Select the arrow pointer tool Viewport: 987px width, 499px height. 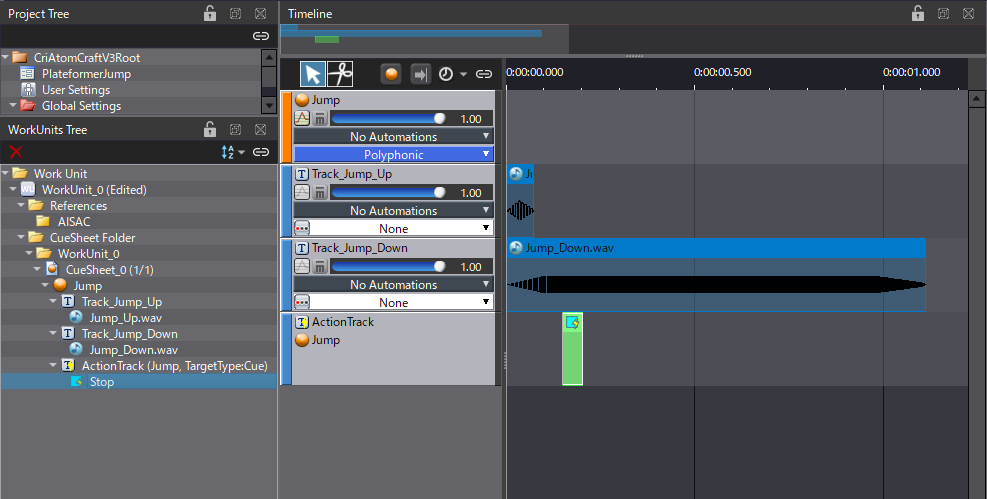click(x=313, y=74)
